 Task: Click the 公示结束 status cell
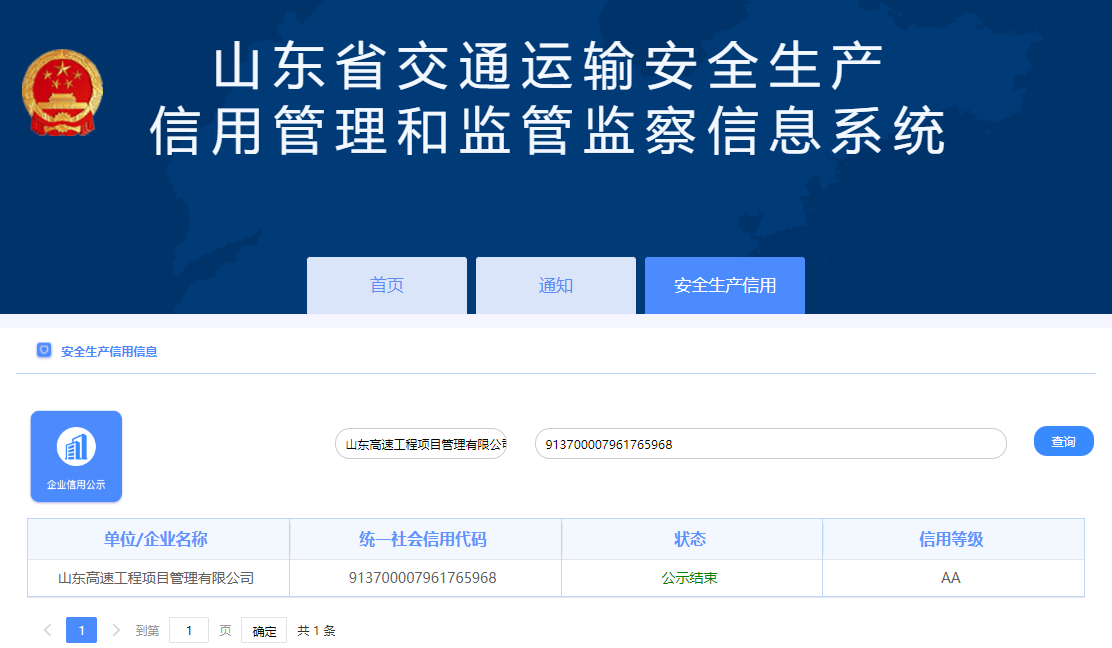tap(690, 578)
